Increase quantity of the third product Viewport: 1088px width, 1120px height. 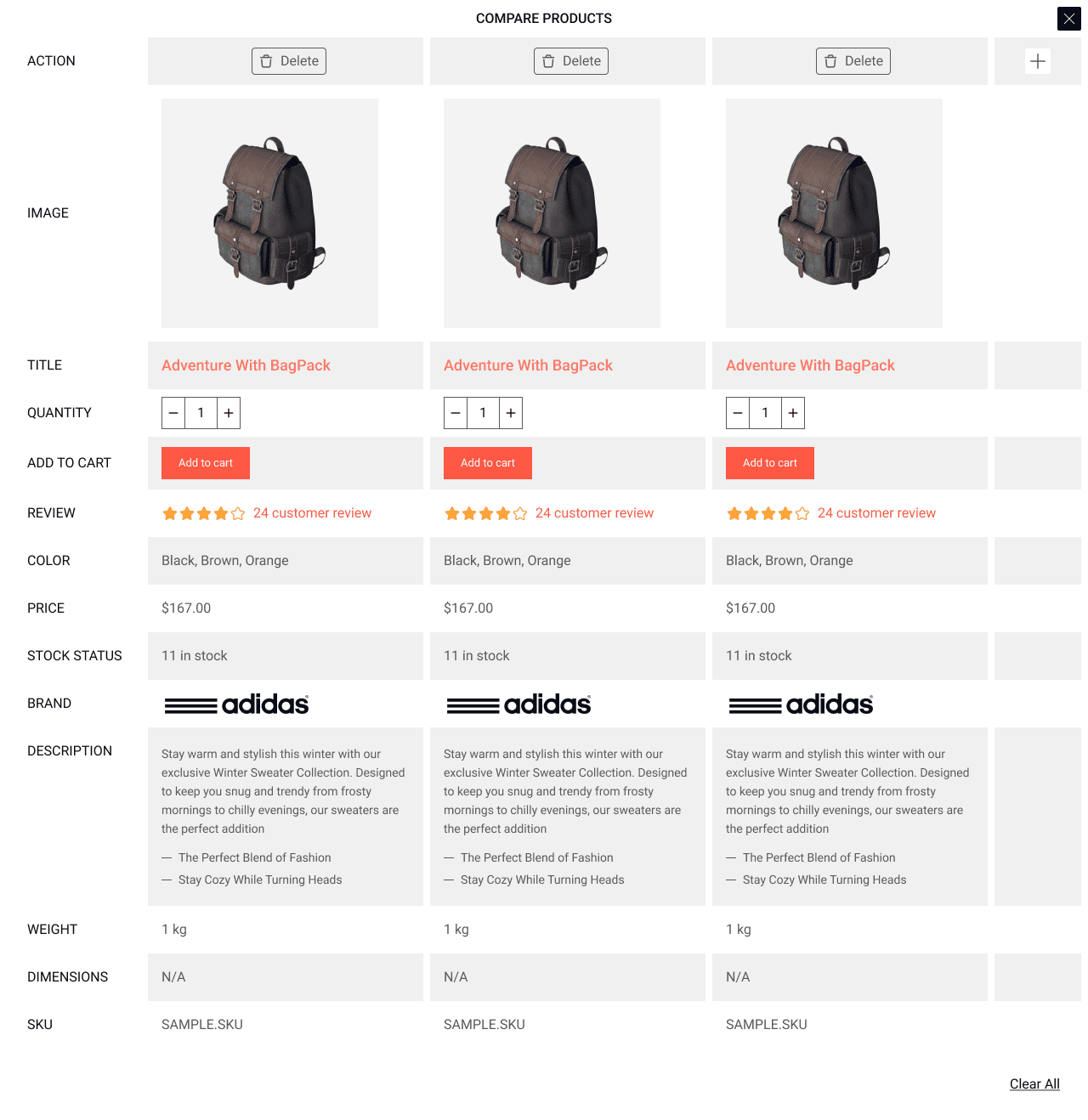793,413
